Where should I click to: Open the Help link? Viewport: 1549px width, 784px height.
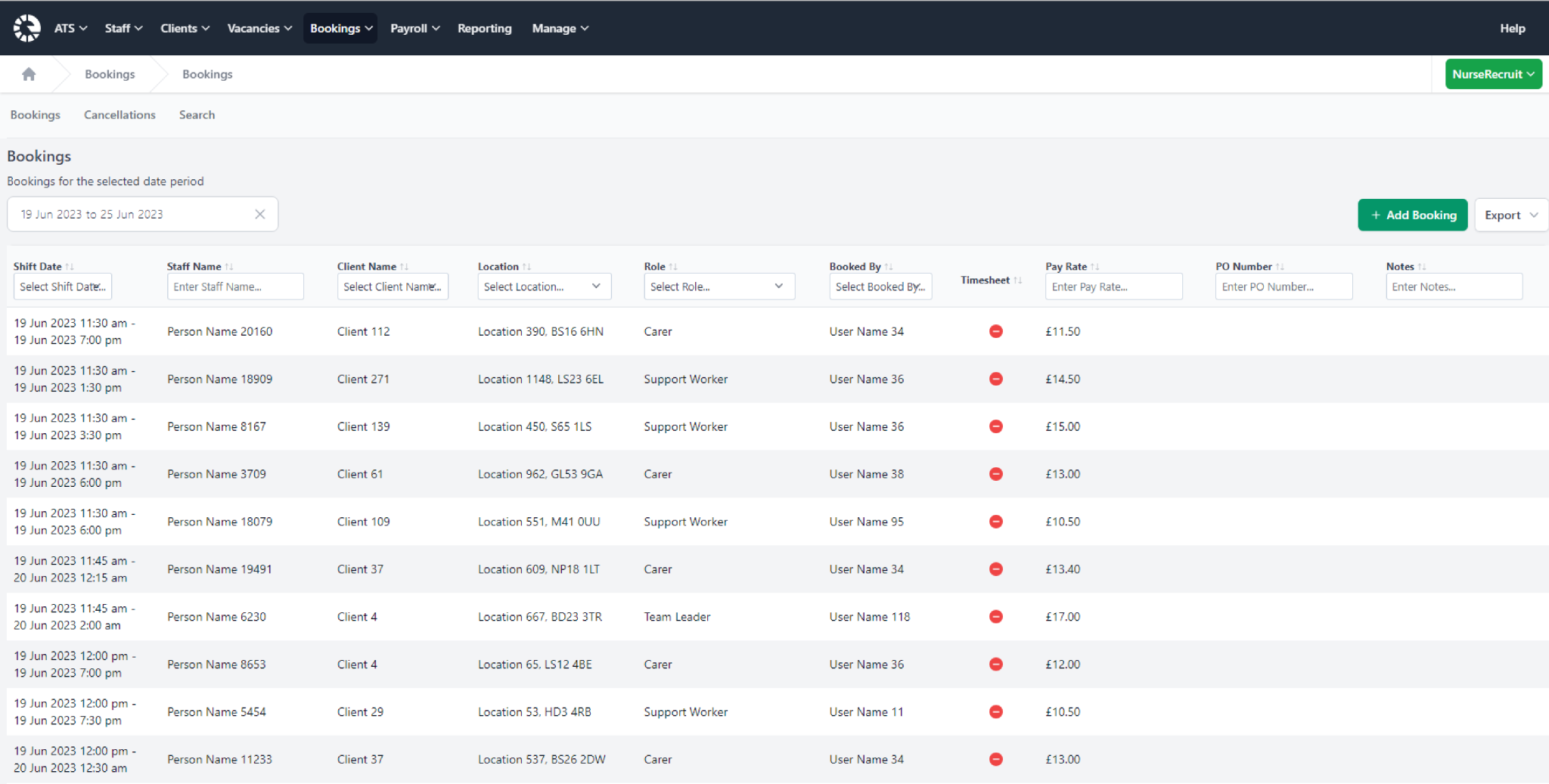[x=1513, y=28]
